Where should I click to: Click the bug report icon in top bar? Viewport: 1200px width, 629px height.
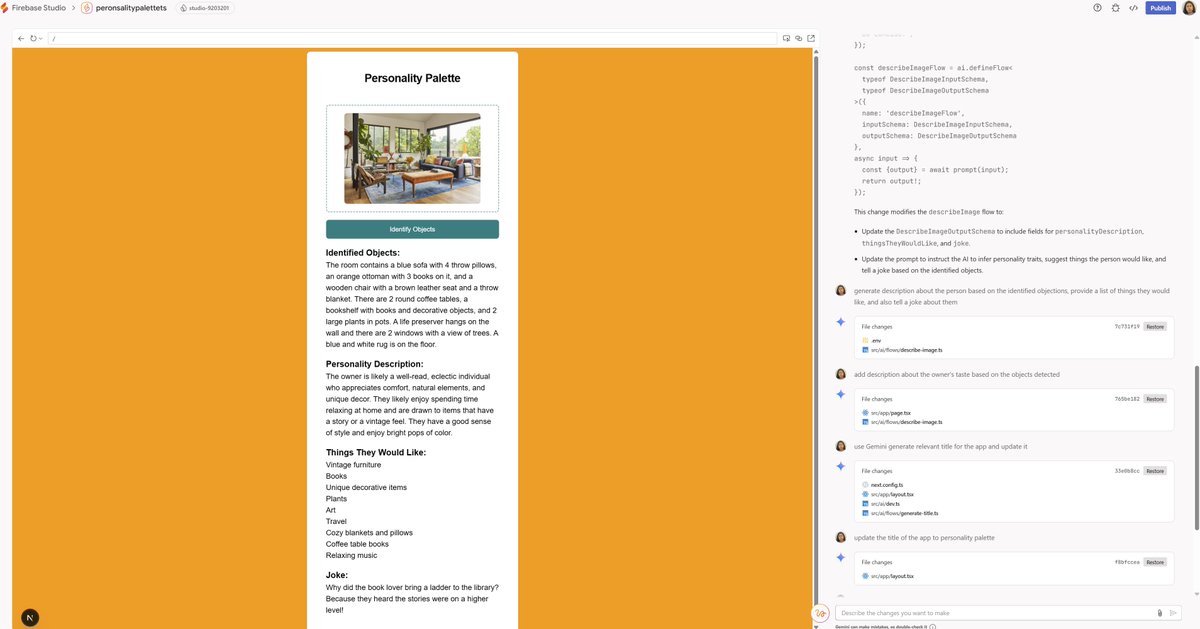pyautogui.click(x=1115, y=7)
